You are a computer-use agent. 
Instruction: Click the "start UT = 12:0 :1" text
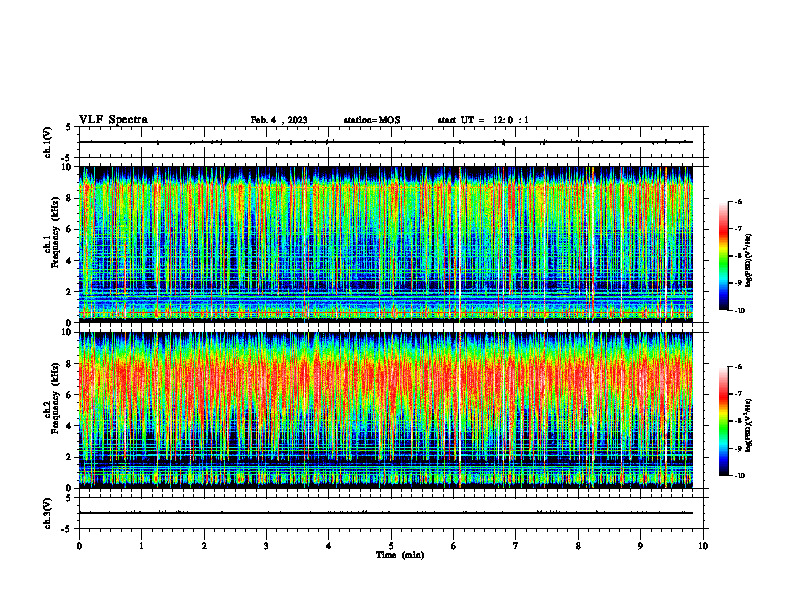click(483, 120)
